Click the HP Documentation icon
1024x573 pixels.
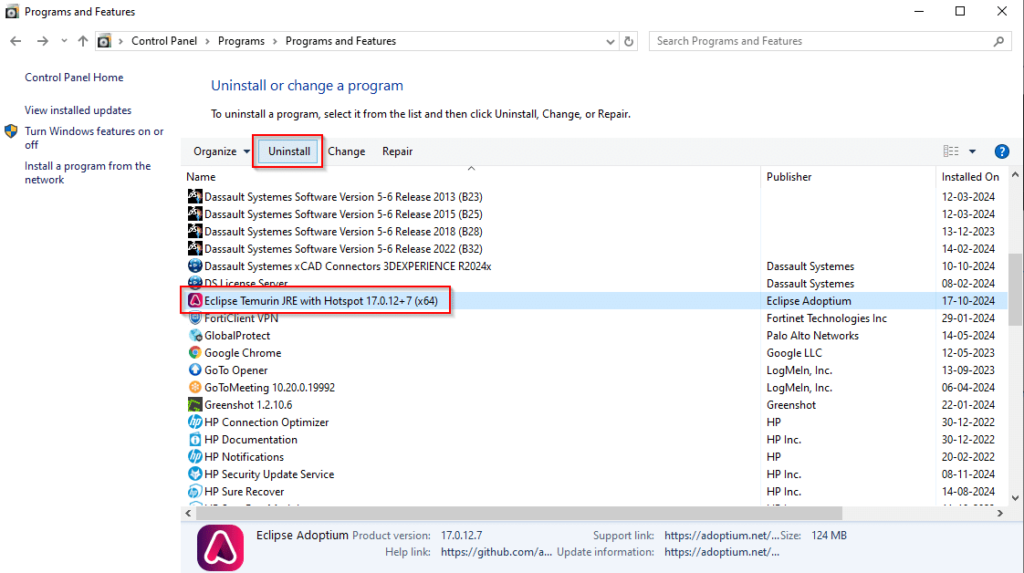coord(195,440)
